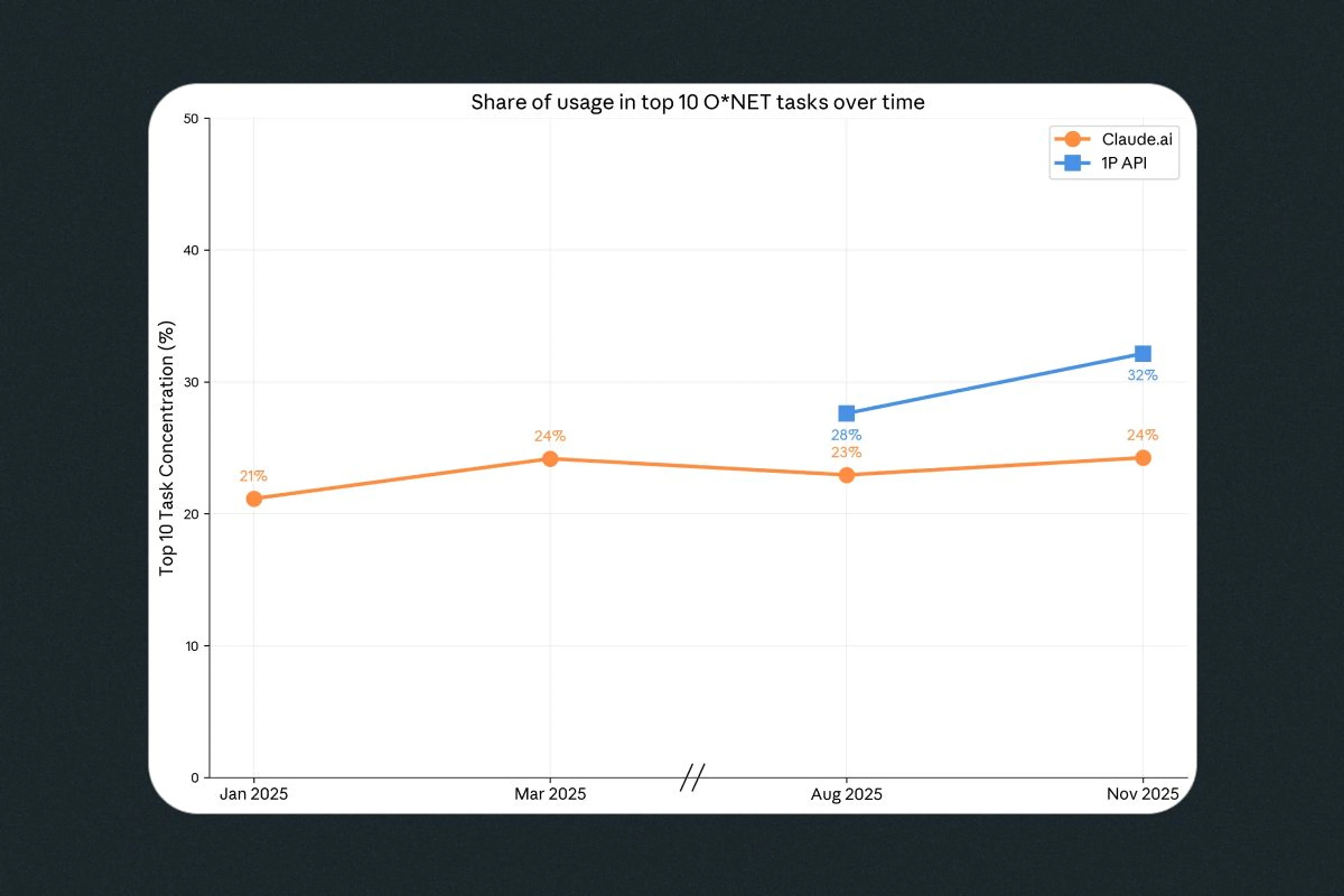The width and height of the screenshot is (1344, 896).
Task: Click the Aug 2025 x-axis label
Action: [846, 794]
